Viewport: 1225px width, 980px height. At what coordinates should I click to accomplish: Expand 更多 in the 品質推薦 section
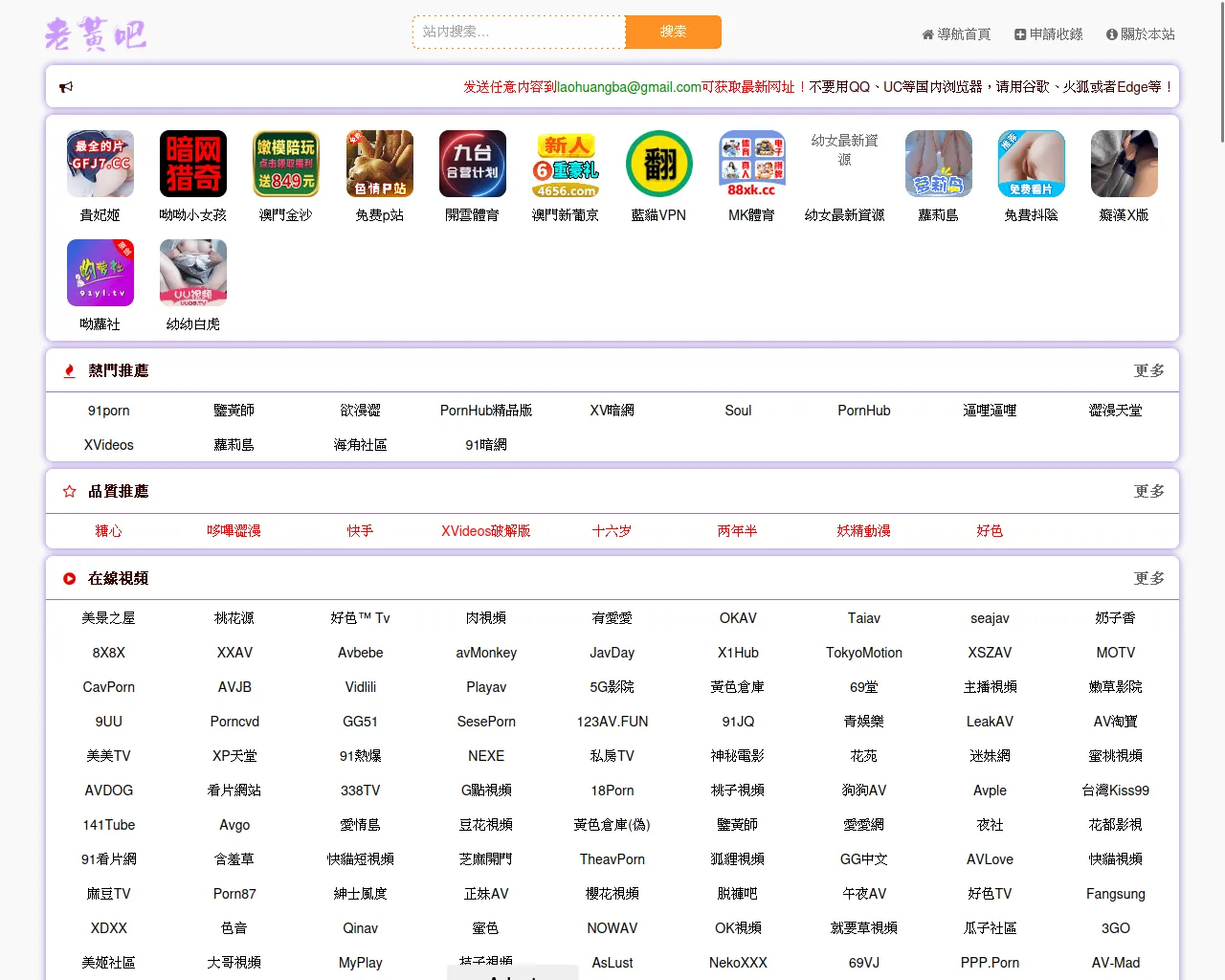(1148, 492)
